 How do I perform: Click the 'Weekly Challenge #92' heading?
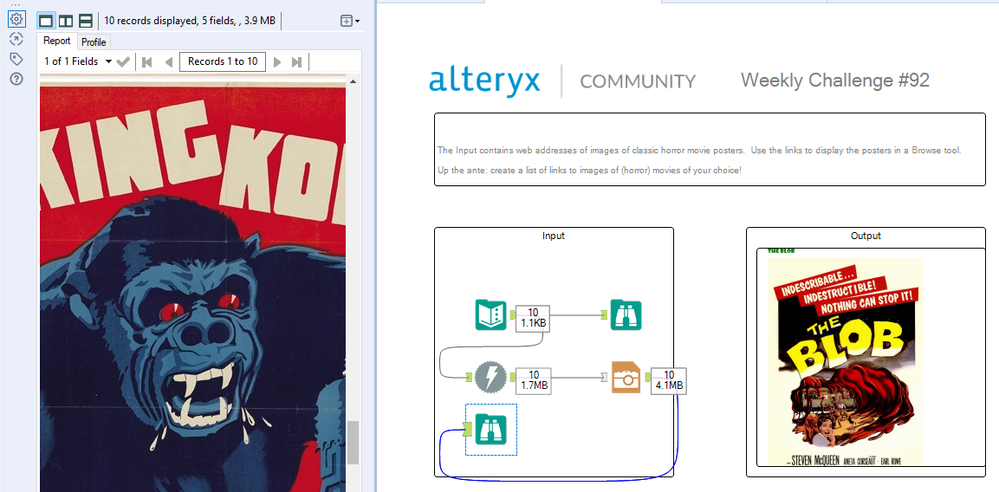(835, 80)
